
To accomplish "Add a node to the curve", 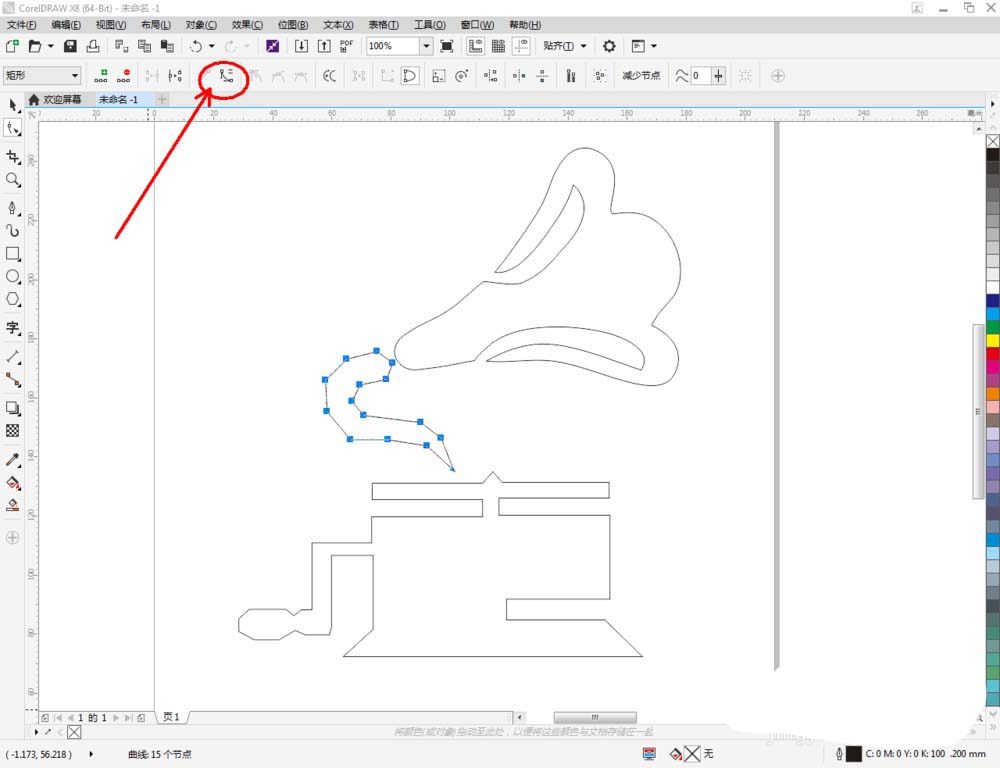I will [x=101, y=76].
